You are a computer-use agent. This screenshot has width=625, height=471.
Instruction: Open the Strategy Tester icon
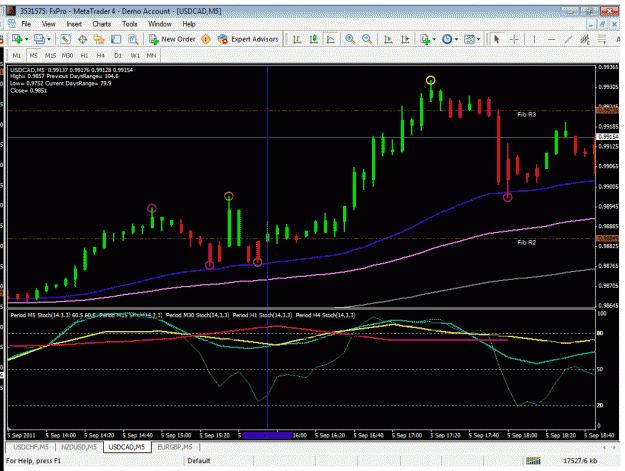click(133, 39)
